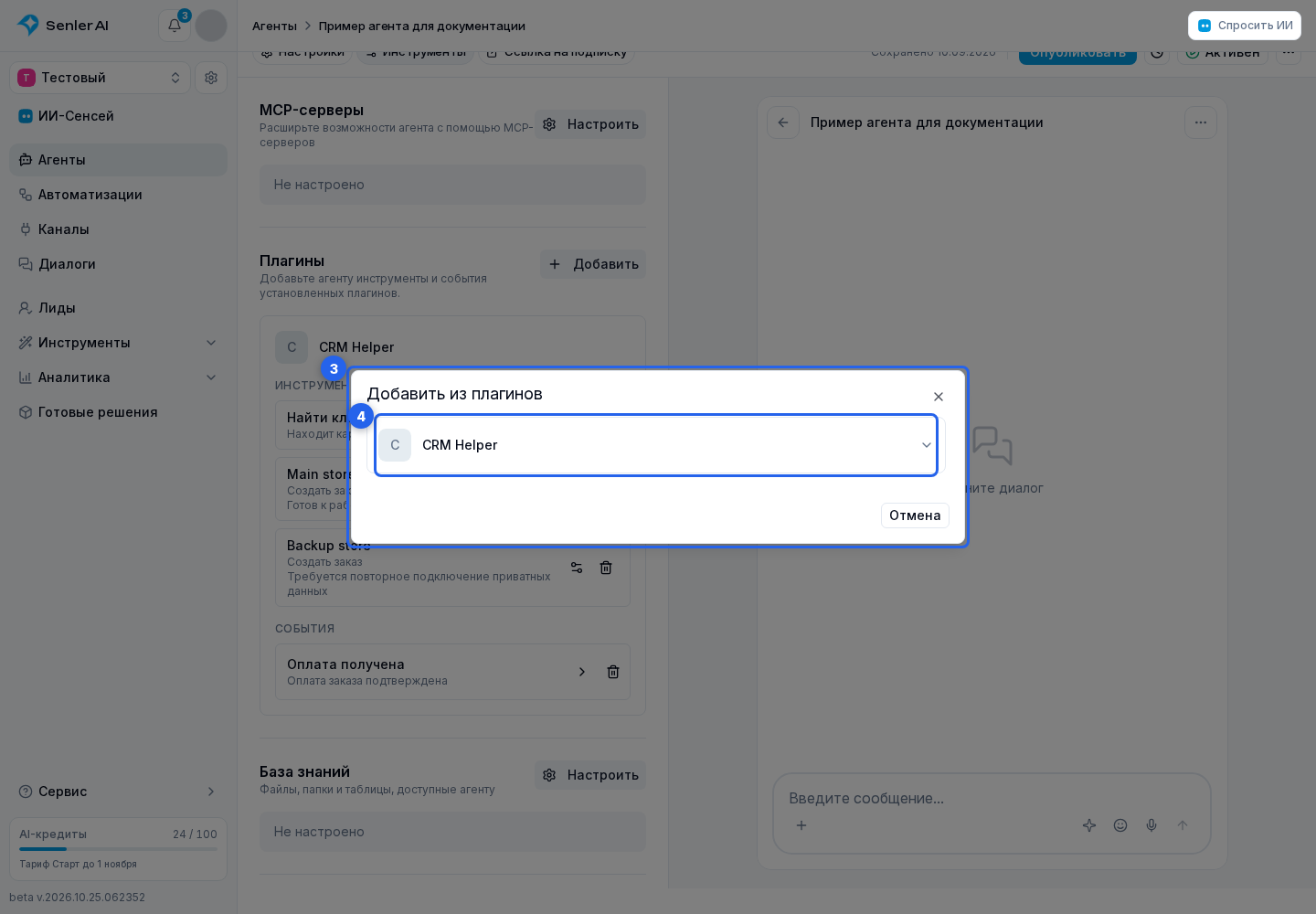This screenshot has height=914, width=1316.
Task: Expand the Аналитика sidebar section
Action: 119,377
